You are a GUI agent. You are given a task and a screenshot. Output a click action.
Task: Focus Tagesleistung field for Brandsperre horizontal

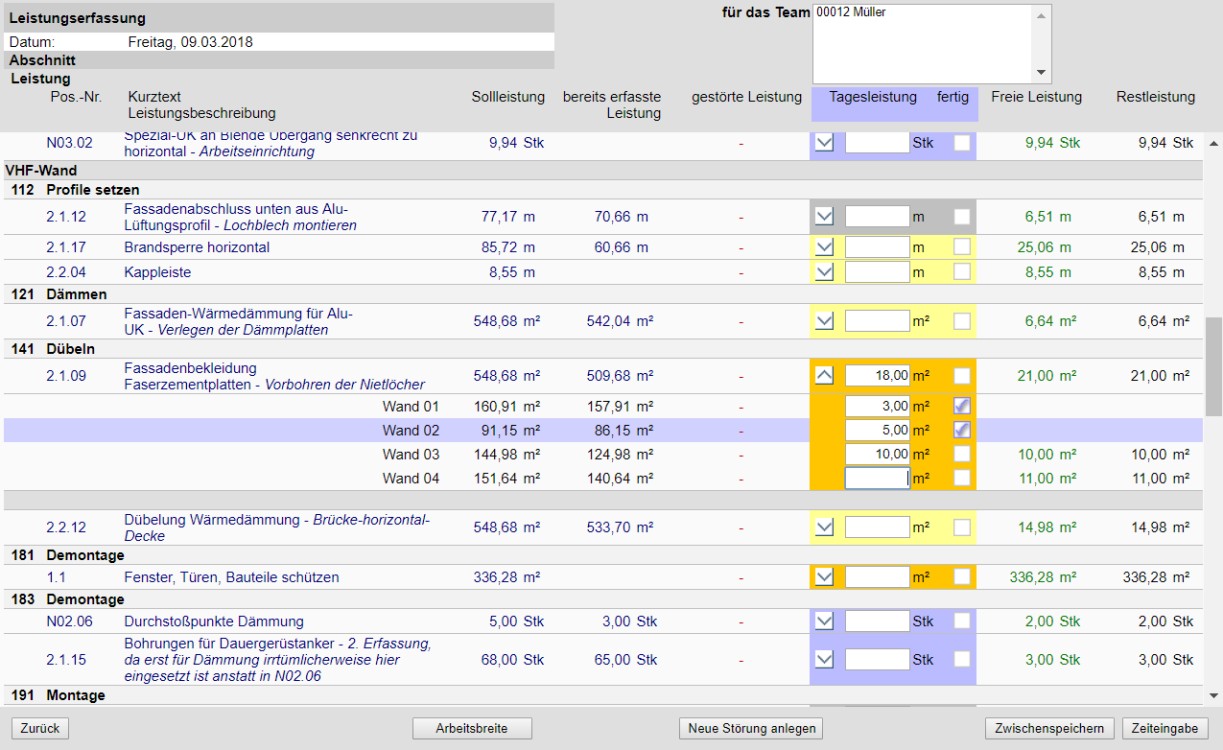[x=877, y=247]
